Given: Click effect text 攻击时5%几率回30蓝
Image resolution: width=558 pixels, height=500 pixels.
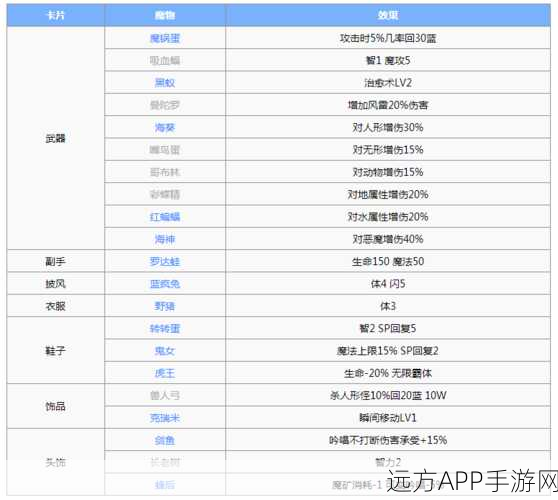Looking at the screenshot, I should 388,38.
